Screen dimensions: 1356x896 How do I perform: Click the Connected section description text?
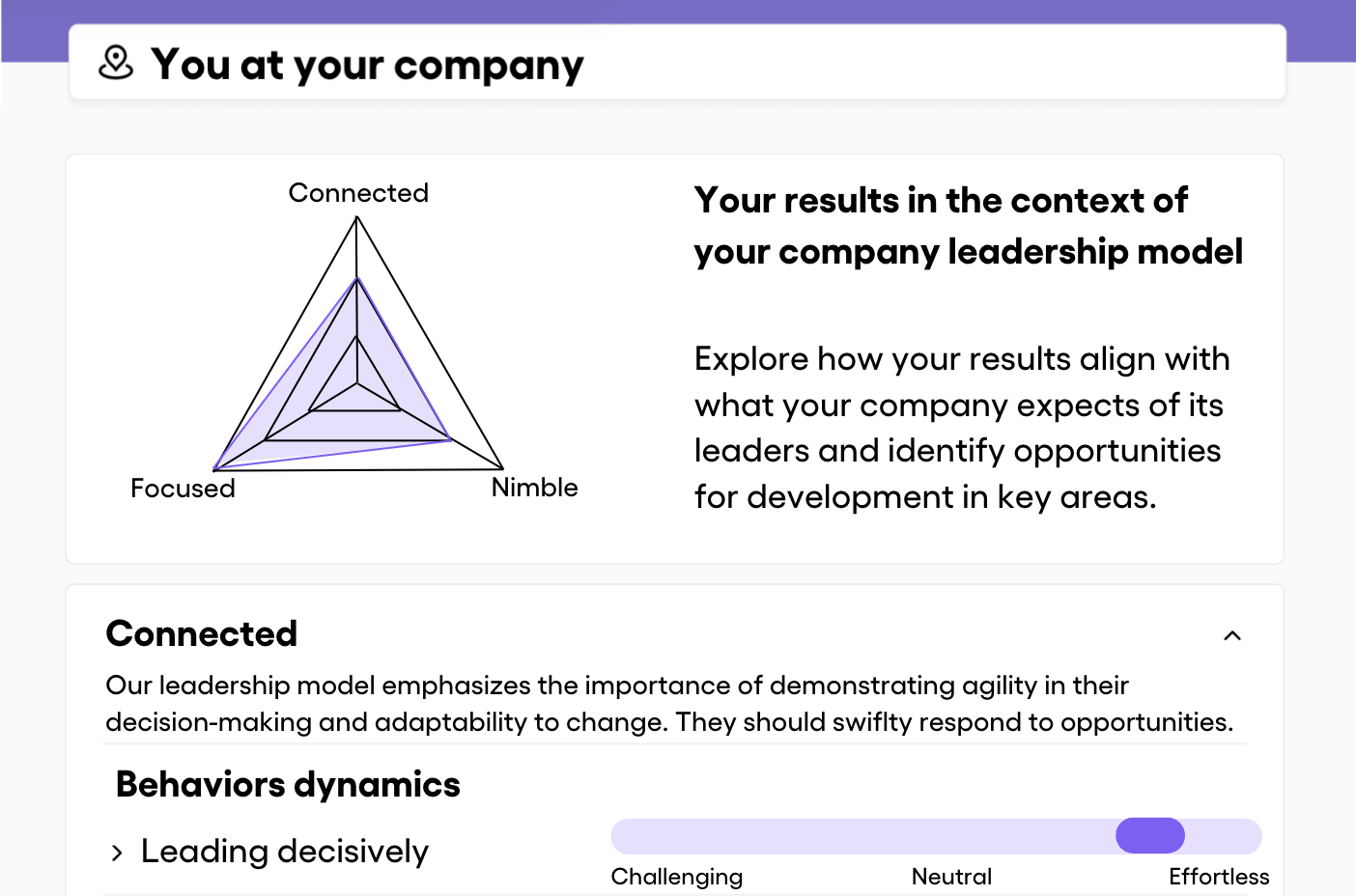tap(669, 704)
